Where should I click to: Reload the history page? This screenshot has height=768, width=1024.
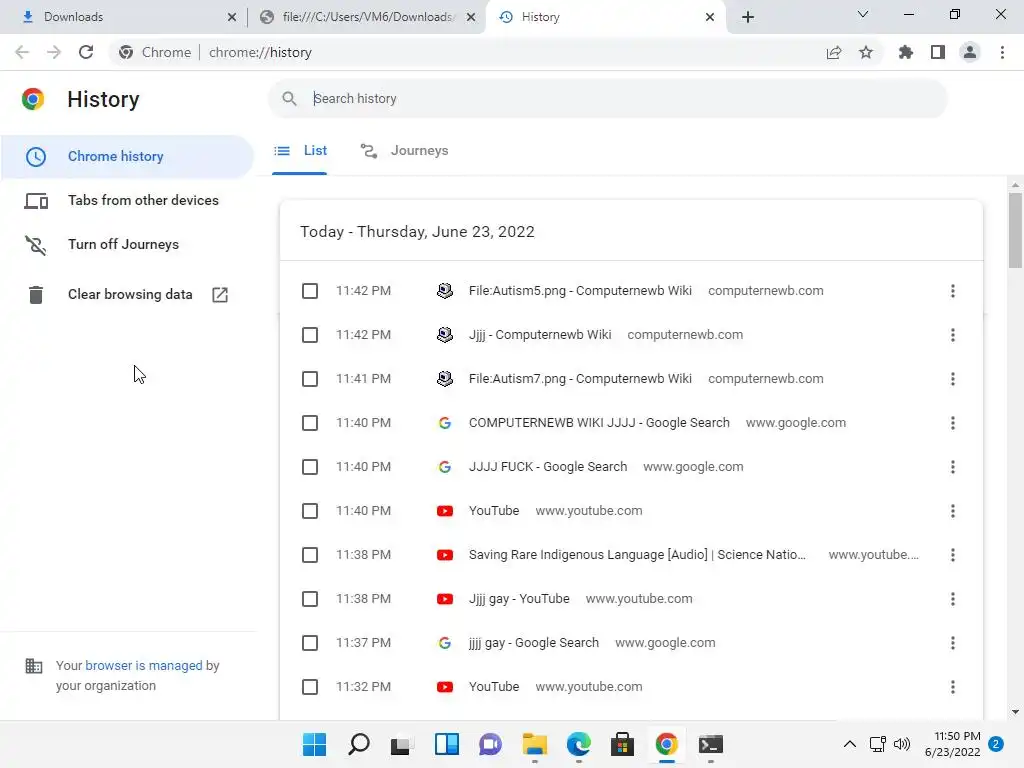[86, 52]
